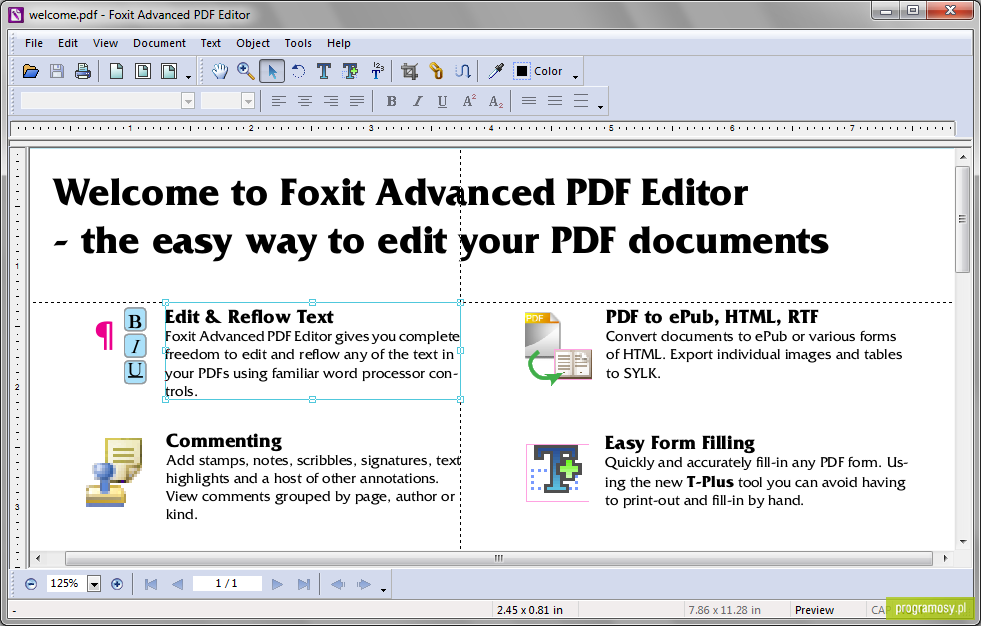The height and width of the screenshot is (626, 981).
Task: Toggle Underline formatting
Action: click(x=442, y=101)
